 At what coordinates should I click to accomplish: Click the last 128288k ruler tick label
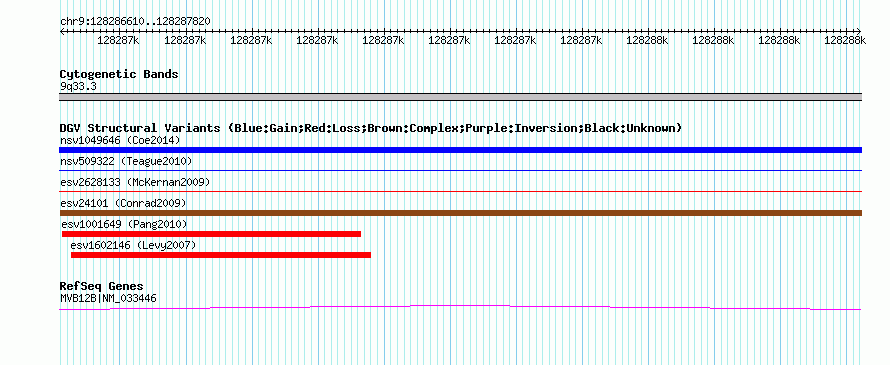pos(845,40)
